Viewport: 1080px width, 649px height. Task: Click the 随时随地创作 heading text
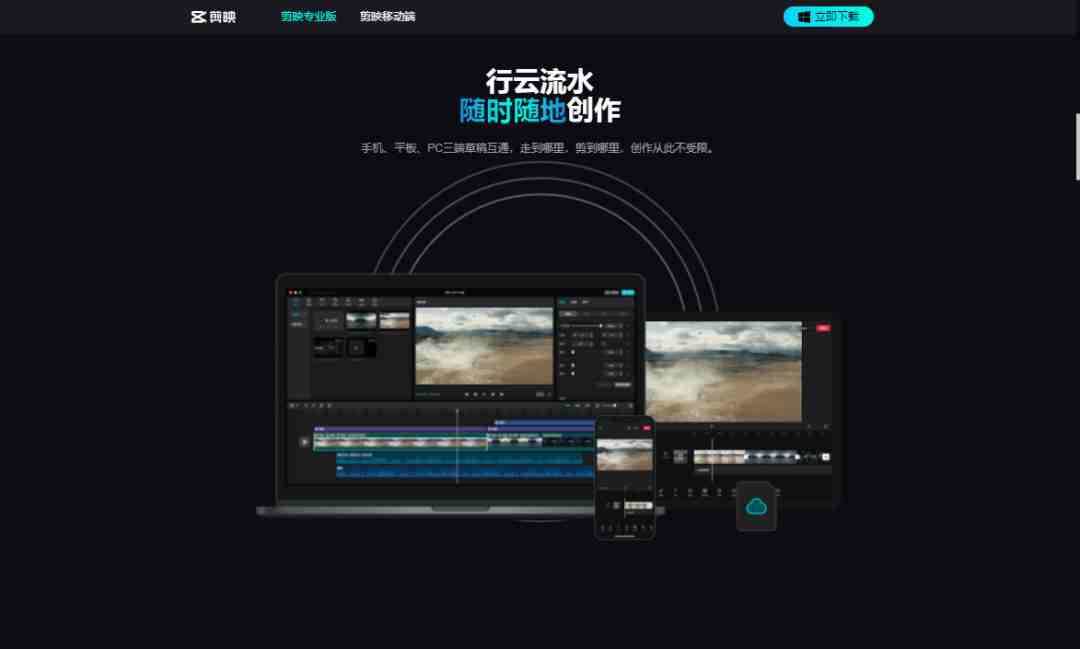coord(540,110)
